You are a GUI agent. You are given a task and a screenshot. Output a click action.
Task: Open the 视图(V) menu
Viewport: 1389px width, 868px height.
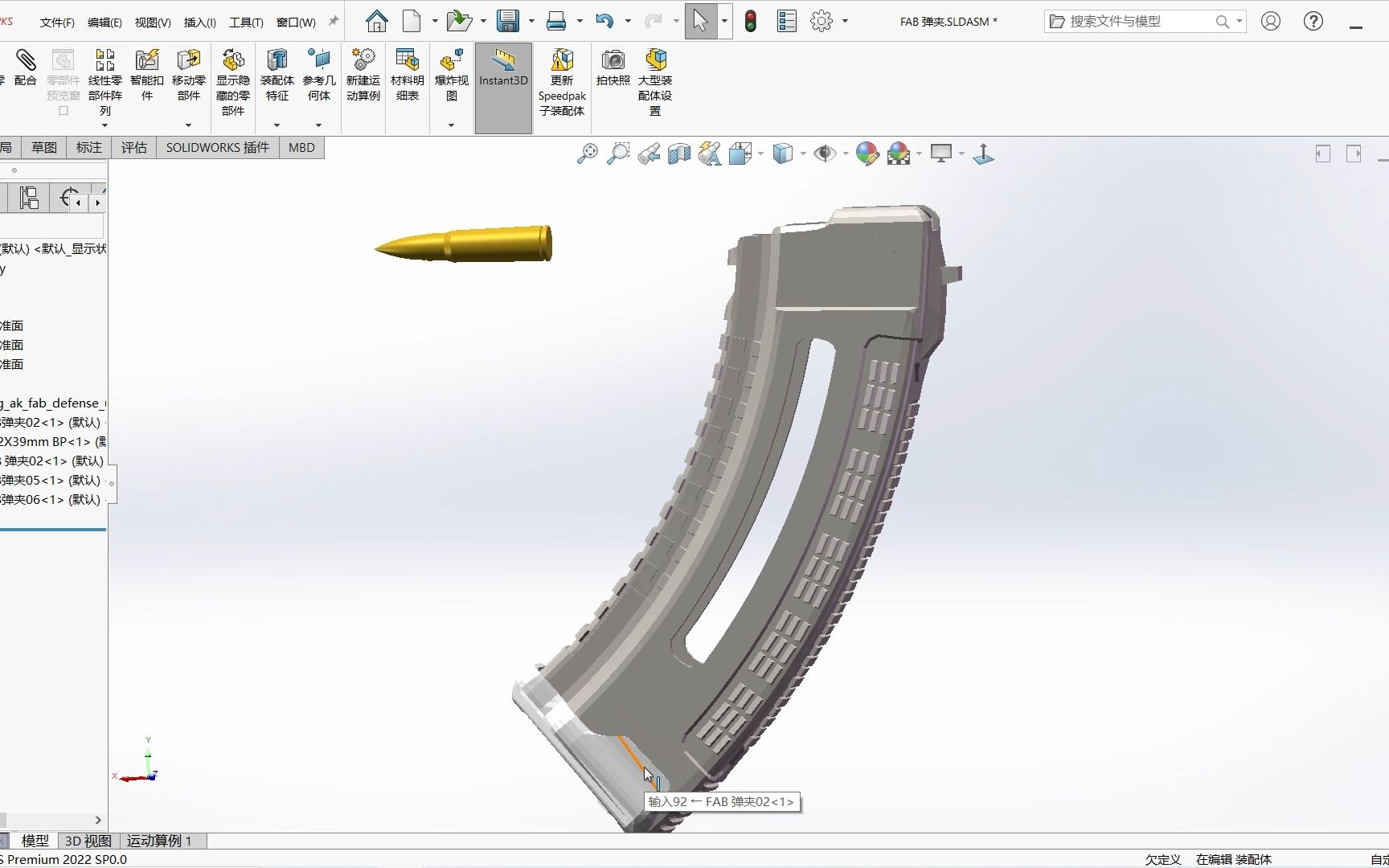tap(153, 23)
